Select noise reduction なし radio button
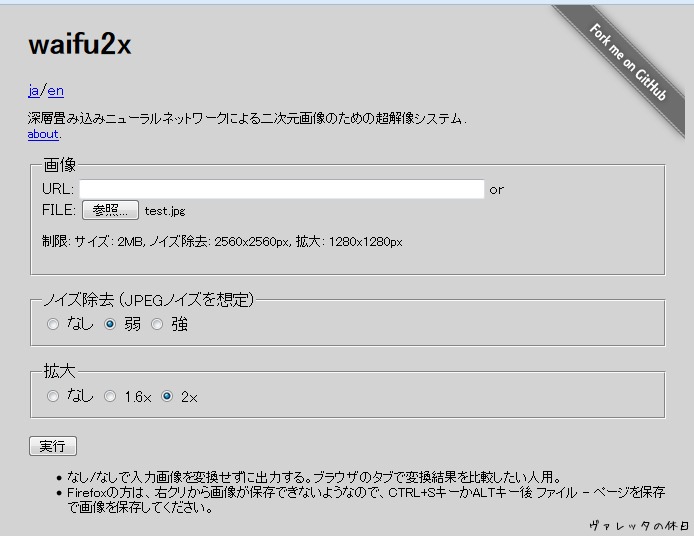The height and width of the screenshot is (536, 694). tap(53, 324)
